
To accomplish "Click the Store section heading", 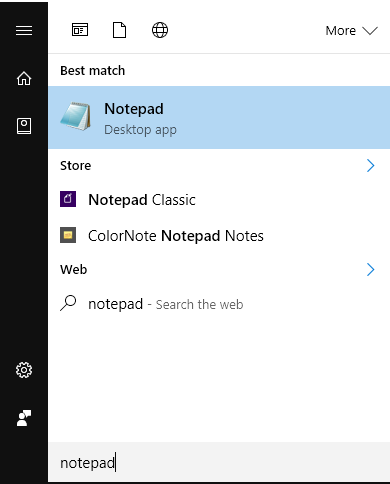I will point(76,166).
